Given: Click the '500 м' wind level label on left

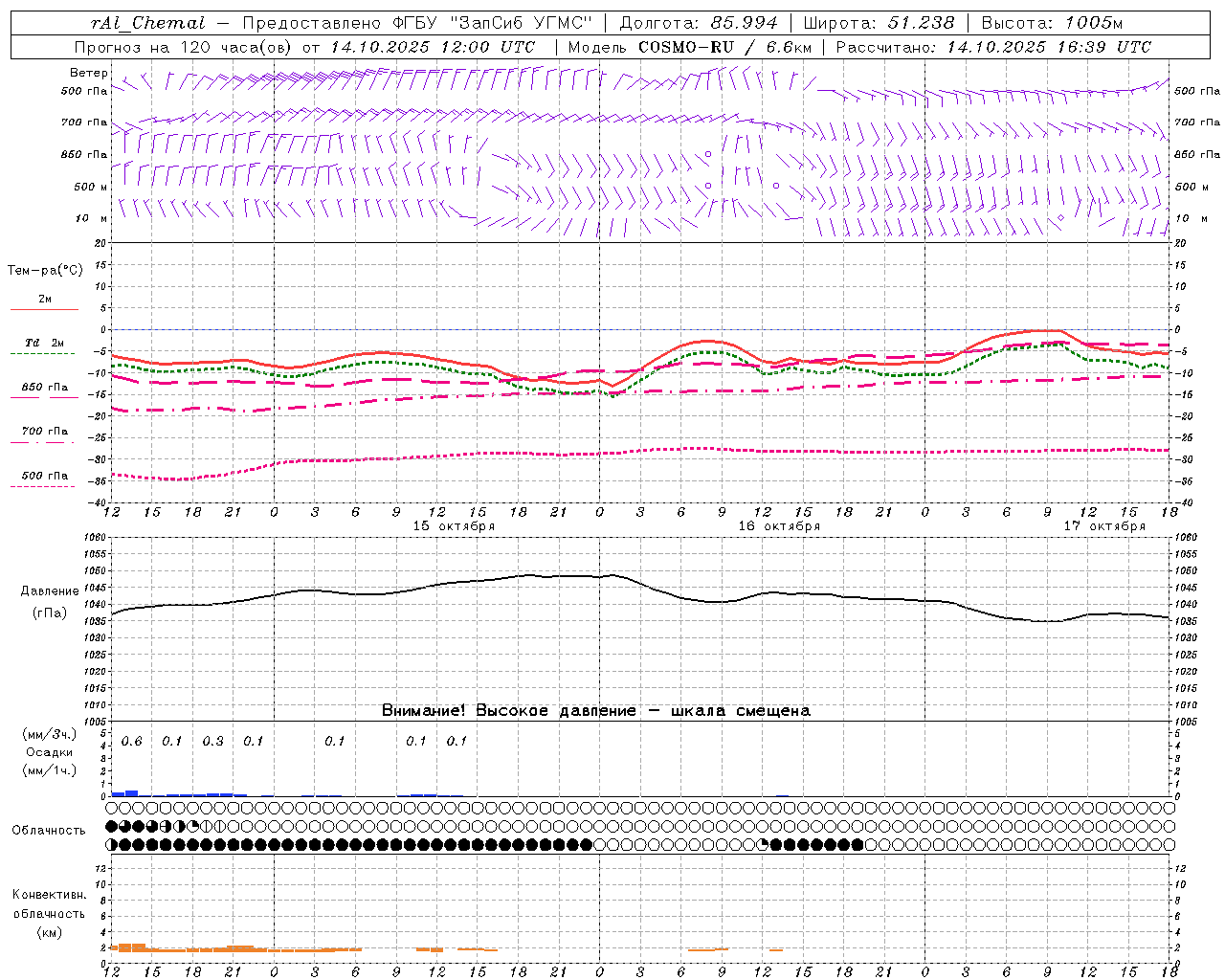Looking at the screenshot, I should point(91,187).
